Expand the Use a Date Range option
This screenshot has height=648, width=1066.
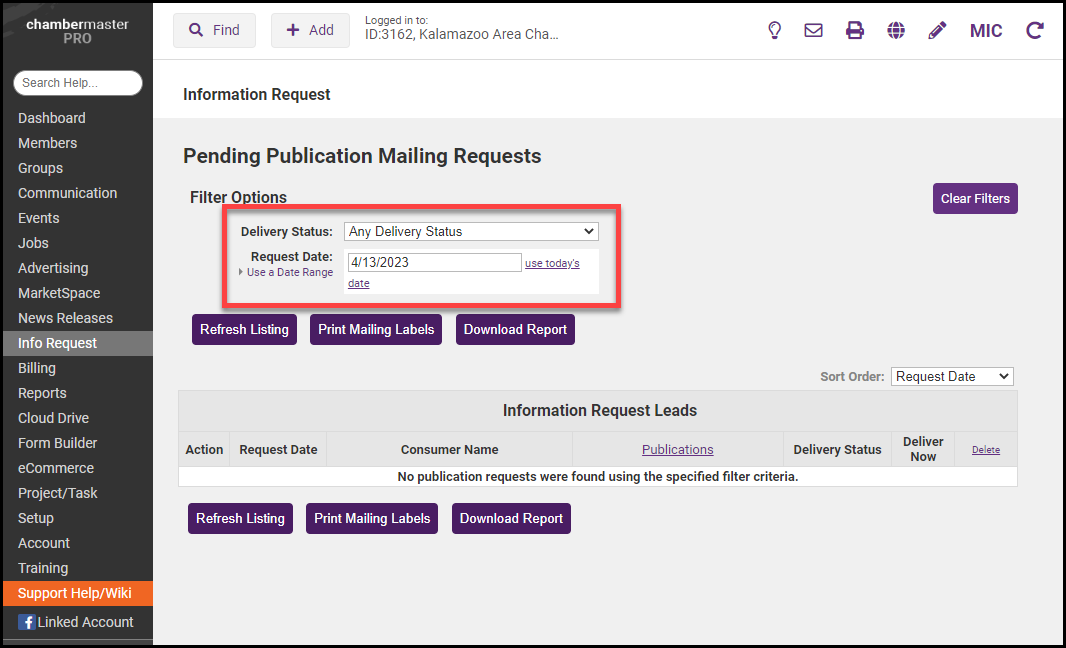(x=289, y=272)
